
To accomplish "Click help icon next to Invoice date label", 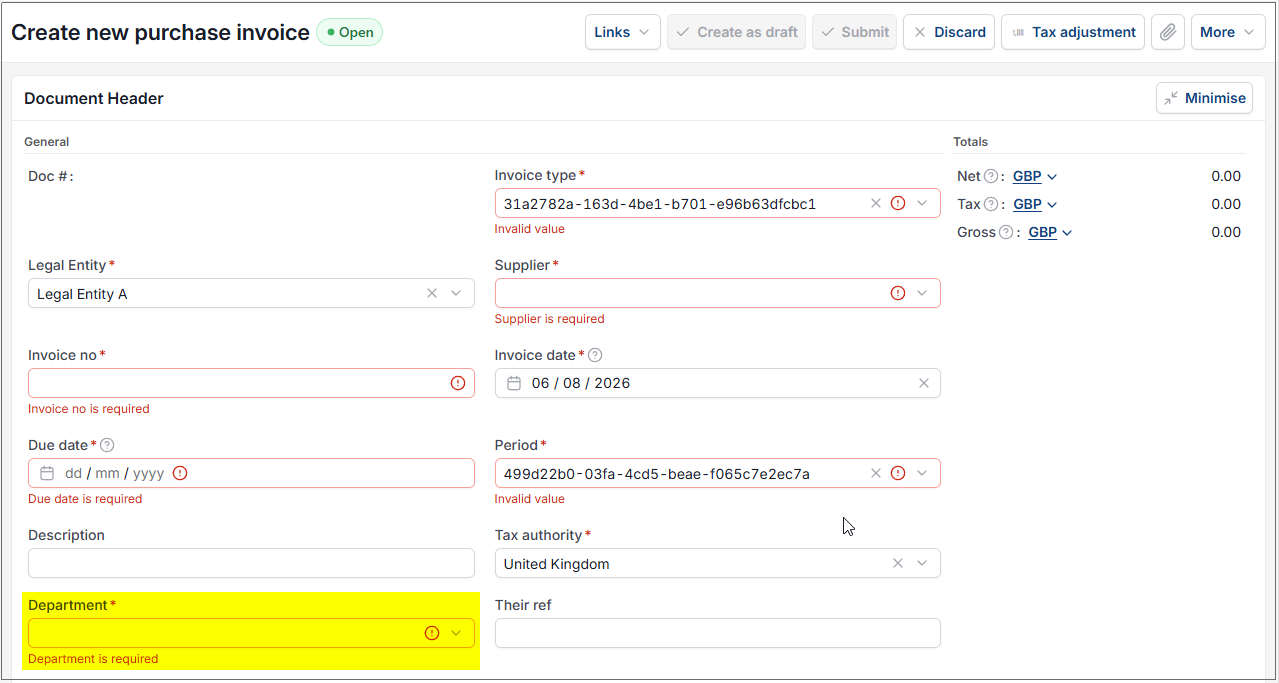I will coord(595,355).
